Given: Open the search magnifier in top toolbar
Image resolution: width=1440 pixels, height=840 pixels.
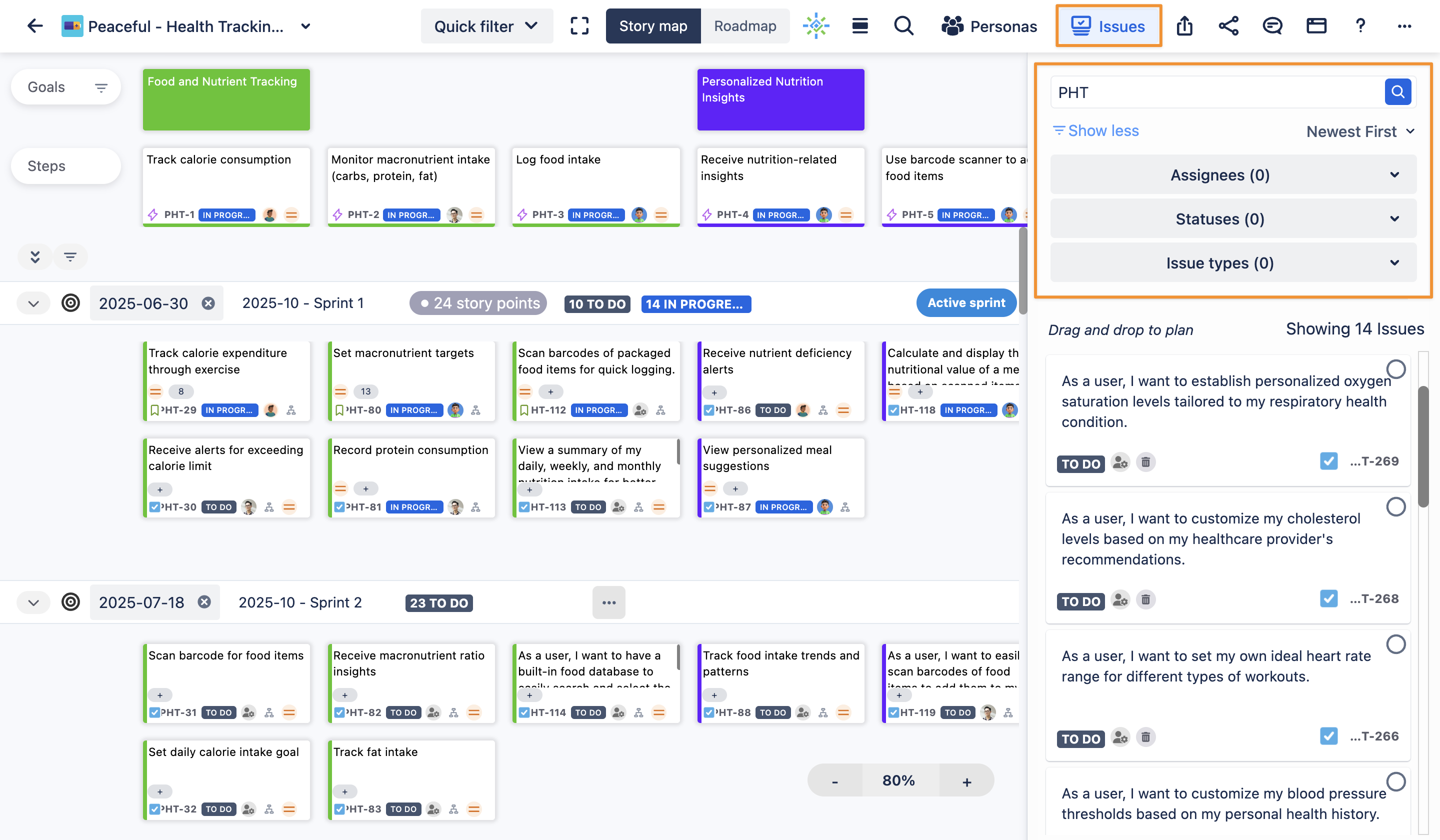Looking at the screenshot, I should (903, 26).
